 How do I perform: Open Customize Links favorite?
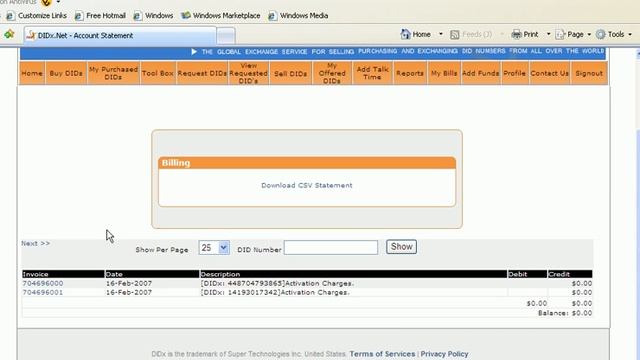37,16
